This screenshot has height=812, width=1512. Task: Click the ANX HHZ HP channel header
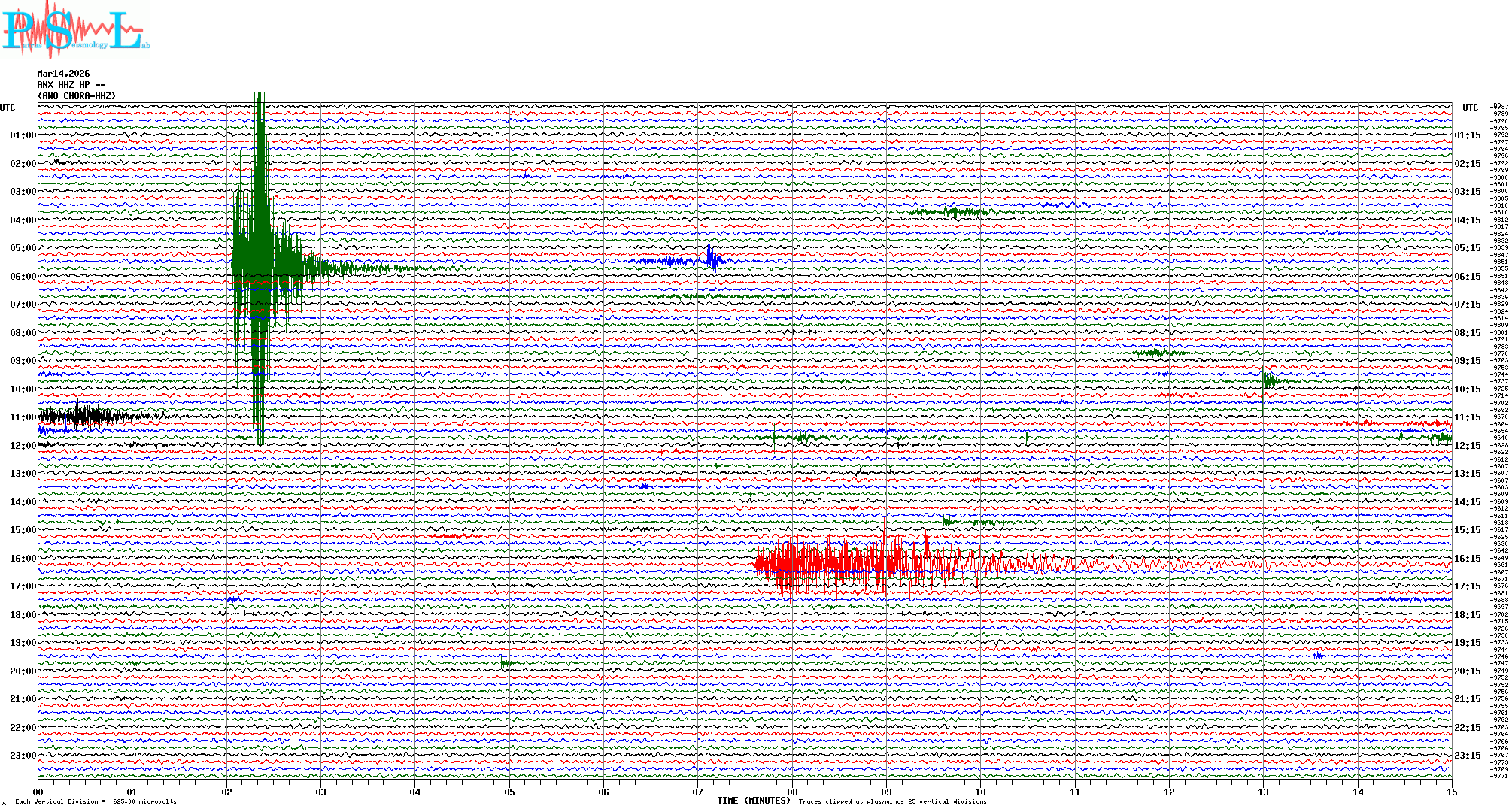tap(71, 85)
